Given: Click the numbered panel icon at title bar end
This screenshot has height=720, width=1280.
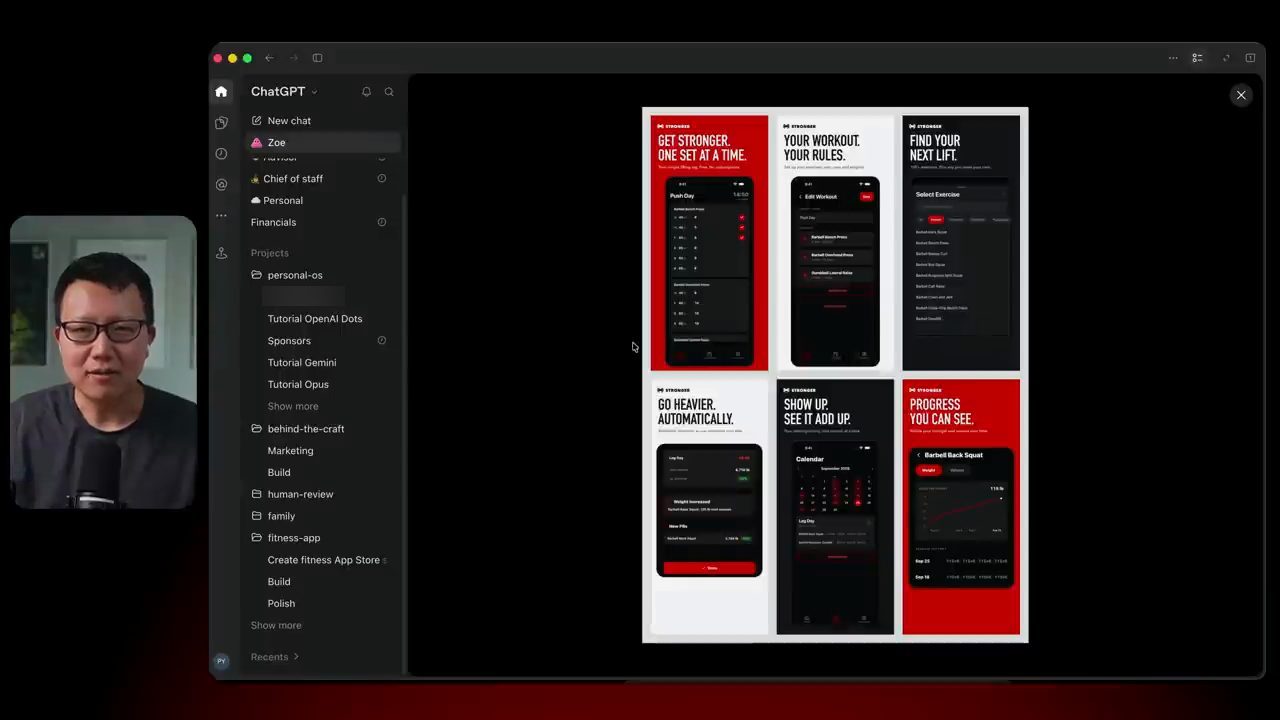Looking at the screenshot, I should 1250,58.
